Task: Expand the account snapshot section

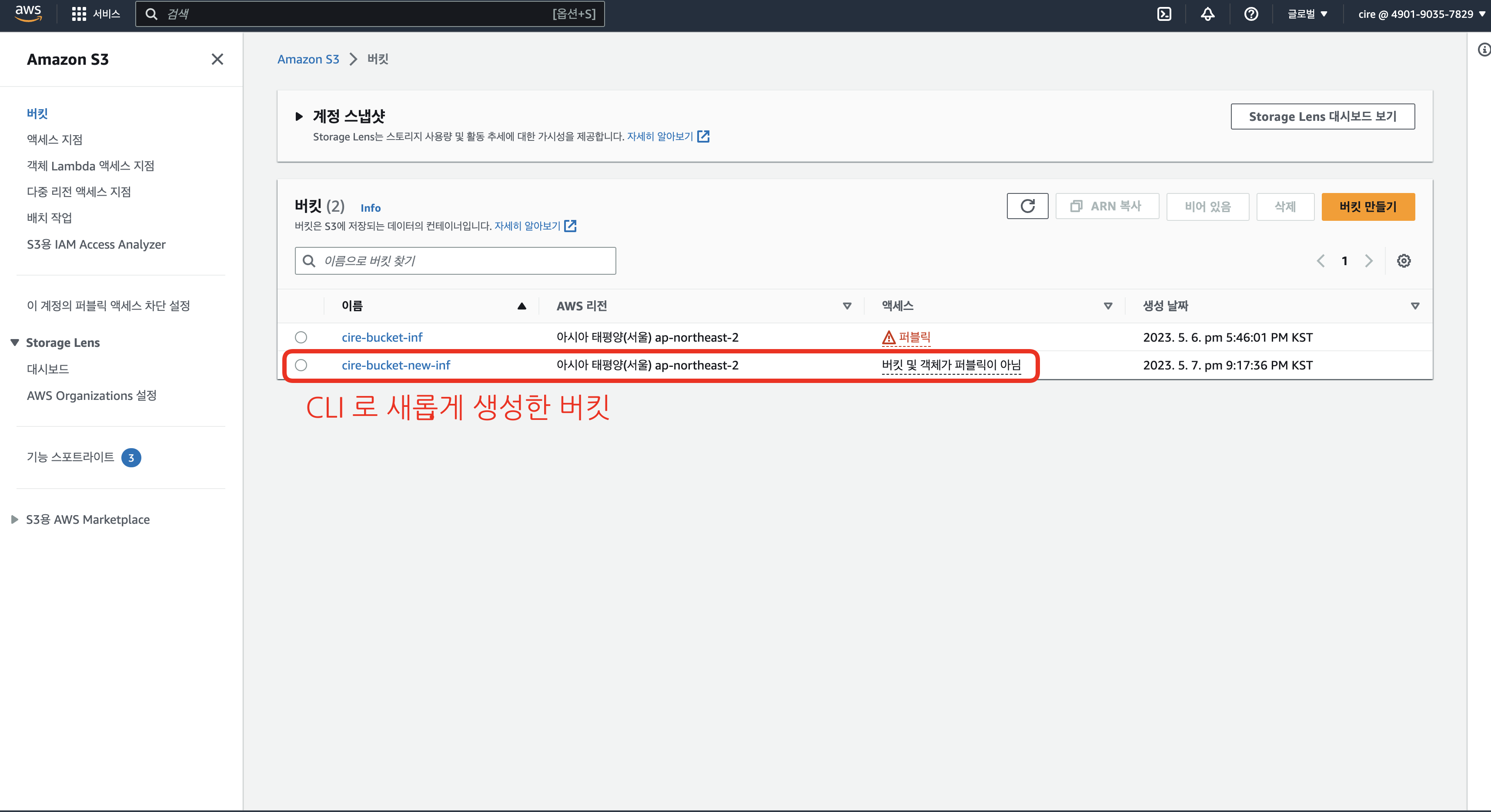Action: [299, 116]
